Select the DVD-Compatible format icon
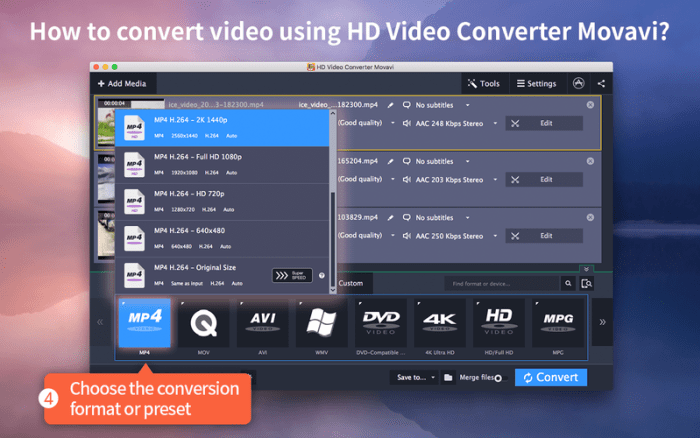 click(x=381, y=323)
